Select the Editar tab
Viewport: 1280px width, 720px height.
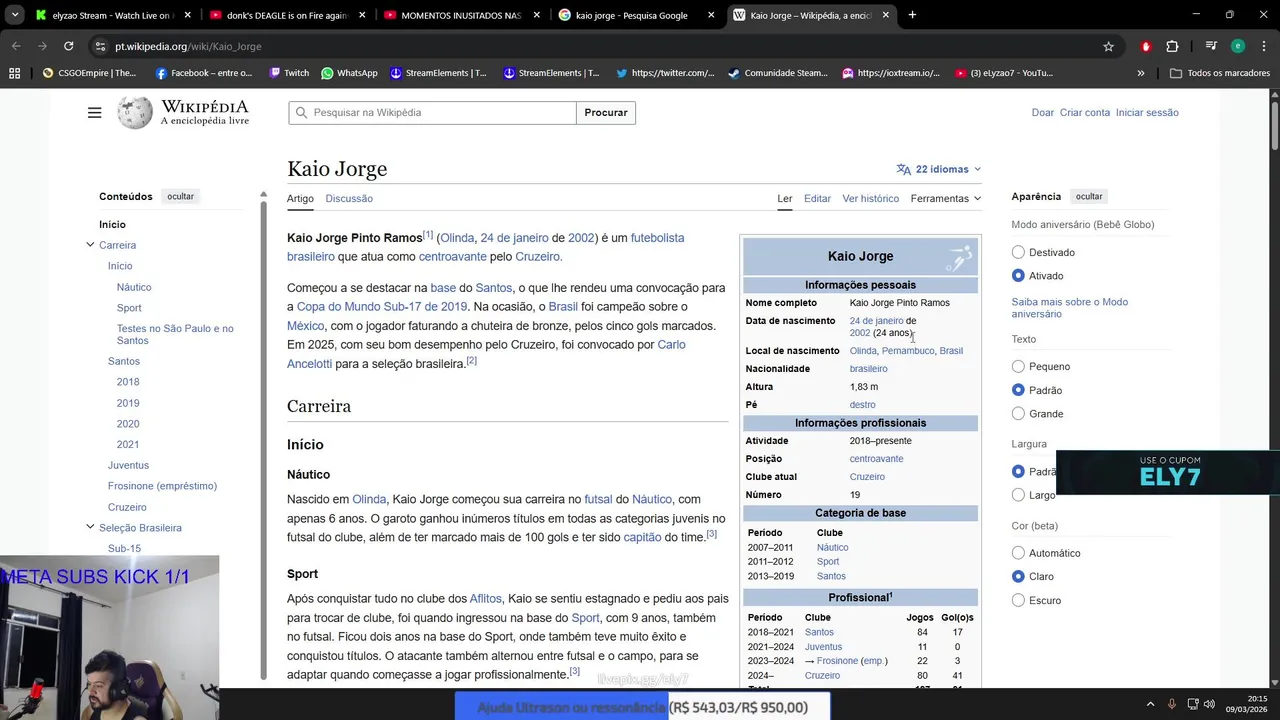tap(817, 198)
